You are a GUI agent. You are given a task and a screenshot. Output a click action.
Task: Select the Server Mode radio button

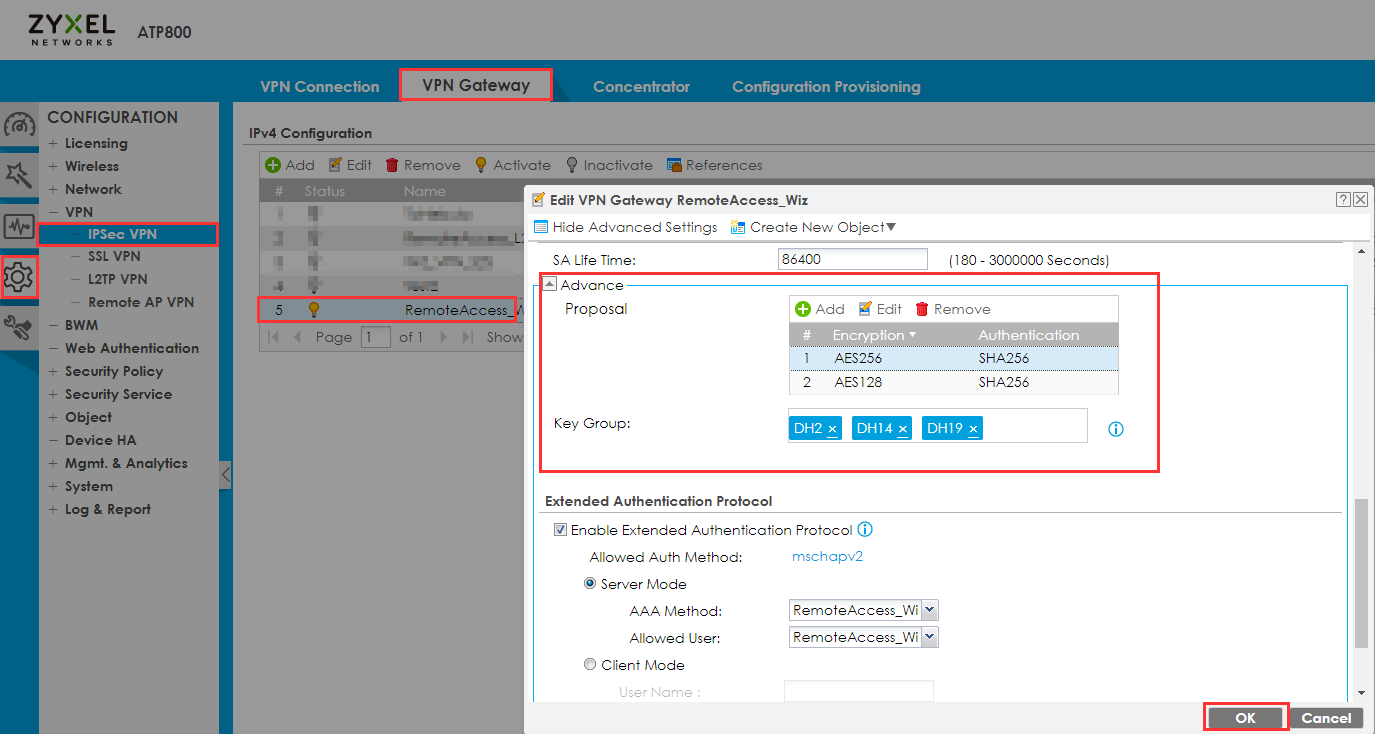click(x=589, y=583)
